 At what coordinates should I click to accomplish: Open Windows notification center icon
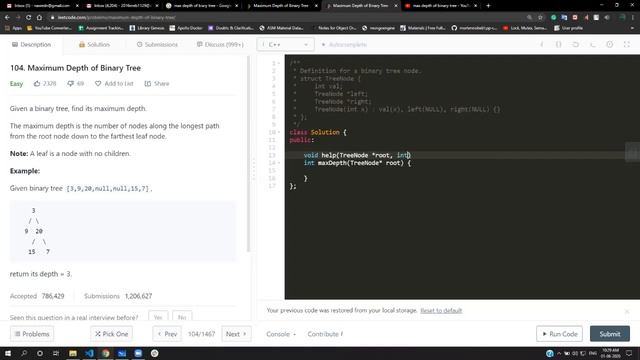click(629, 353)
